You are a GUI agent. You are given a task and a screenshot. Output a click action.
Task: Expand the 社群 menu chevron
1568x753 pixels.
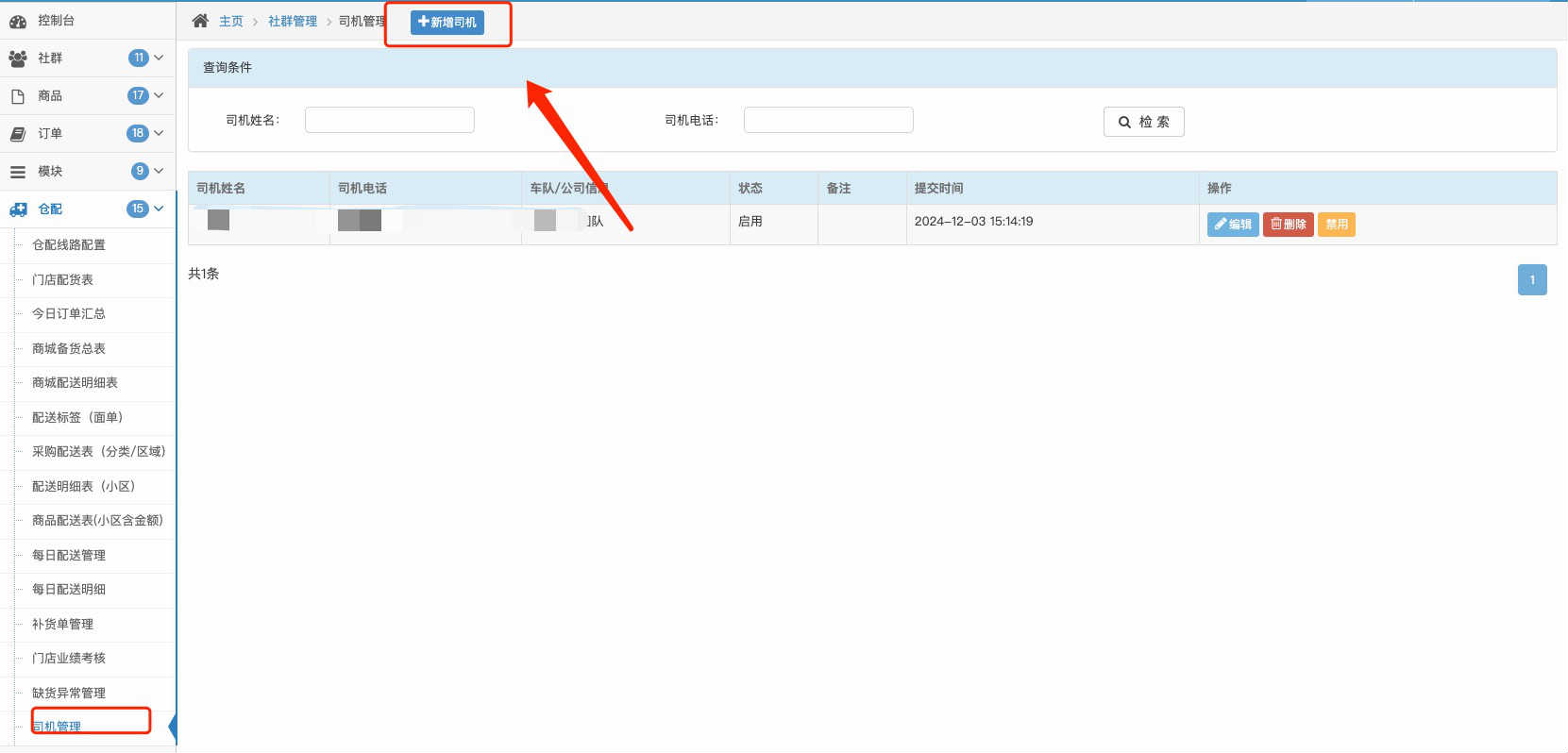click(x=159, y=58)
